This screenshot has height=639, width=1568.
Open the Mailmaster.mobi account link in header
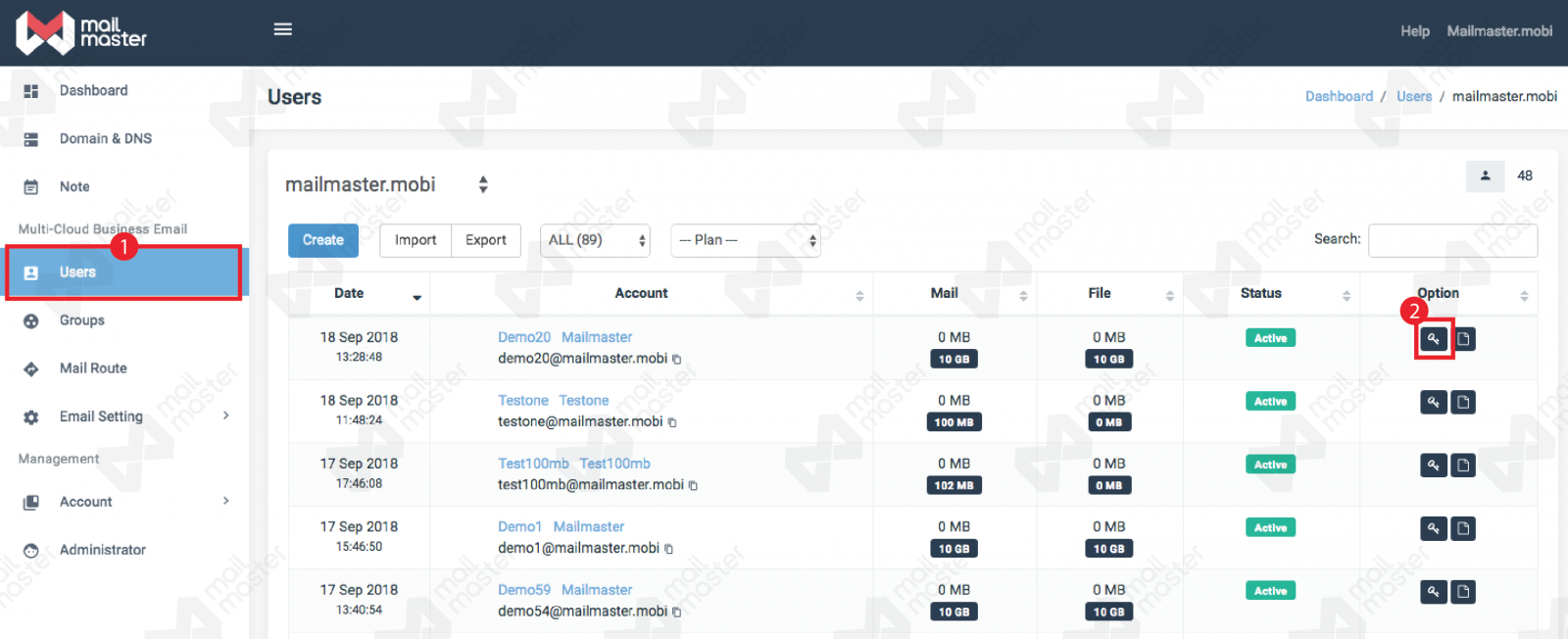point(1499,31)
